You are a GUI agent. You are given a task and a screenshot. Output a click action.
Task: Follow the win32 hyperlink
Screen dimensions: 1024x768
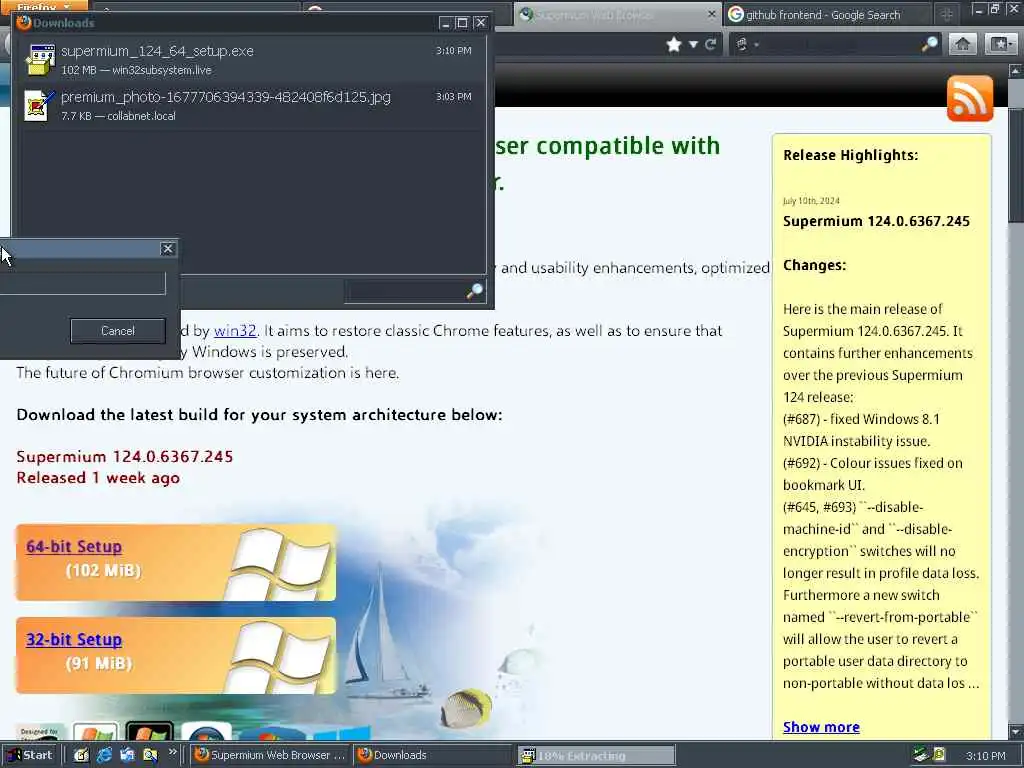pos(235,330)
